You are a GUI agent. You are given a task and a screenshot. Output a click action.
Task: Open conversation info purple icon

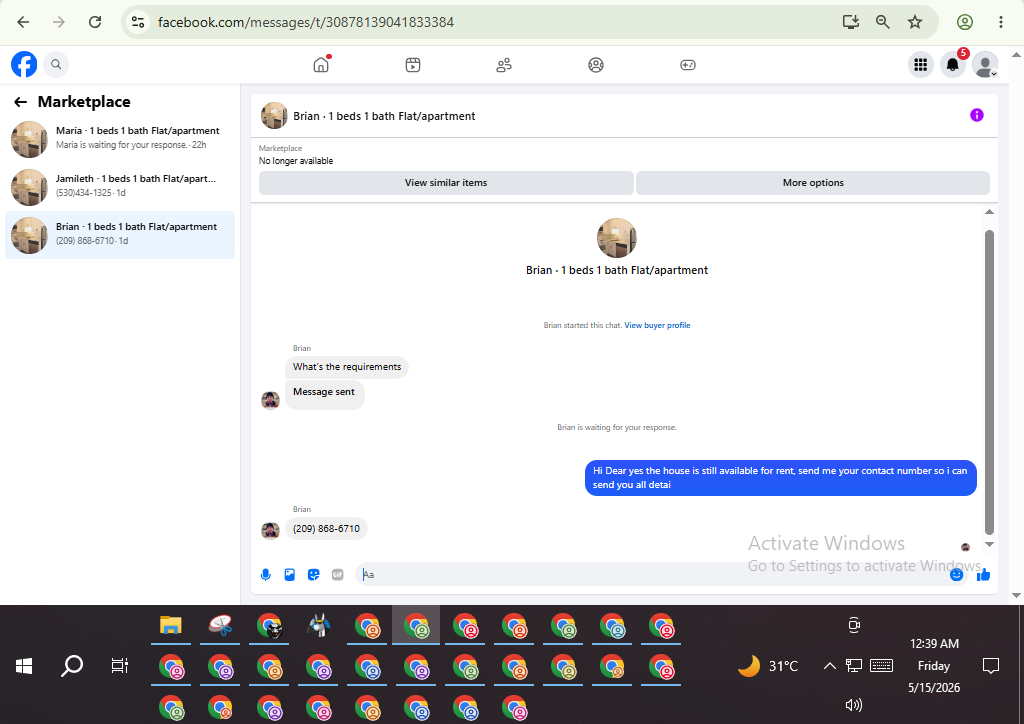(x=976, y=116)
